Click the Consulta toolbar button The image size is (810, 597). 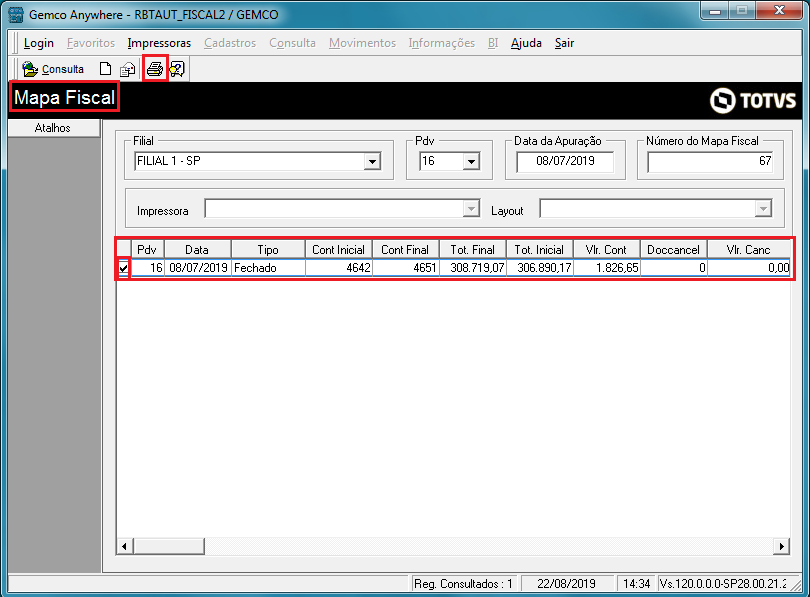coord(53,69)
